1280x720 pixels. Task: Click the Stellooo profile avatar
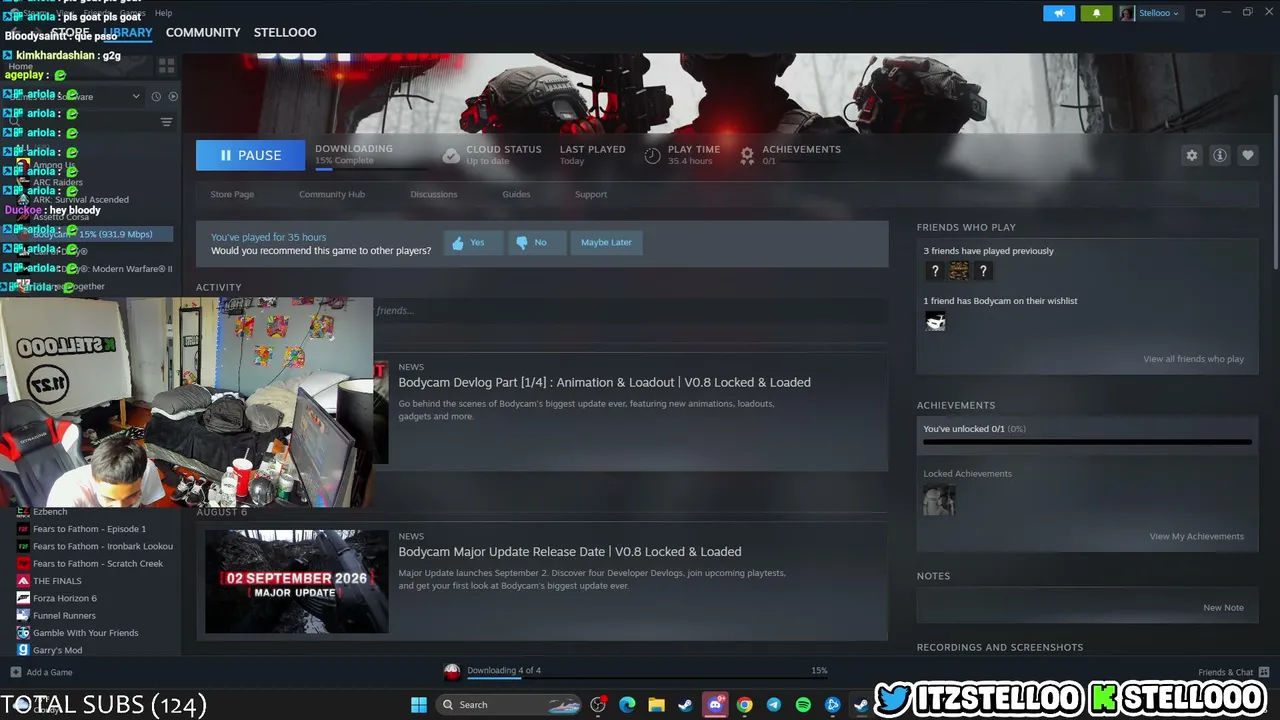[x=1127, y=13]
